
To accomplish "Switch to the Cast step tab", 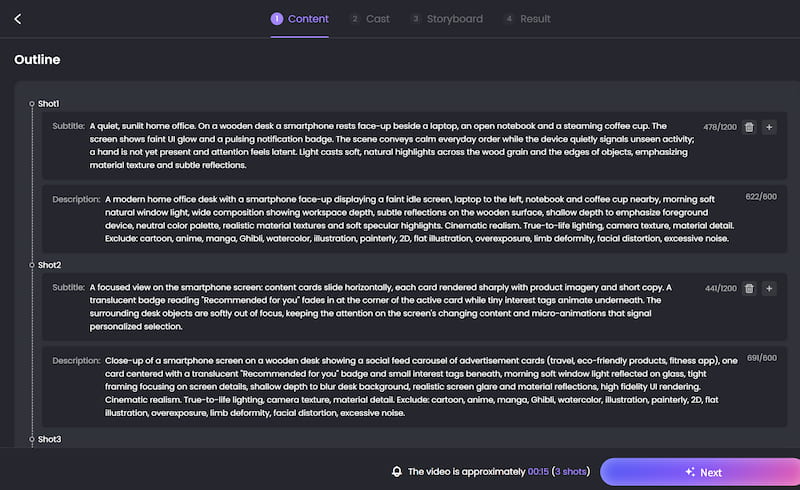I will [370, 19].
